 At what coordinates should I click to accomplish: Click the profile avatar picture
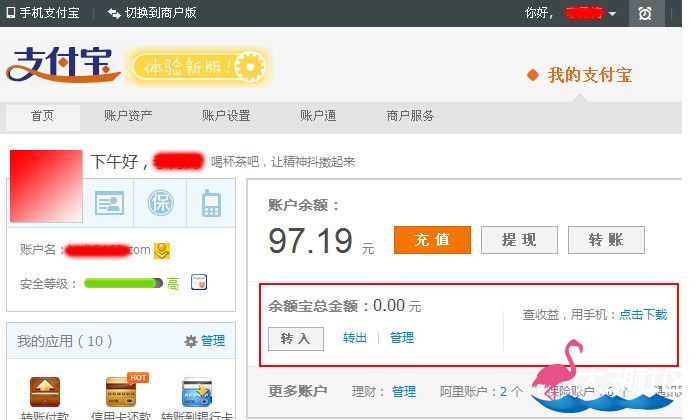46,186
